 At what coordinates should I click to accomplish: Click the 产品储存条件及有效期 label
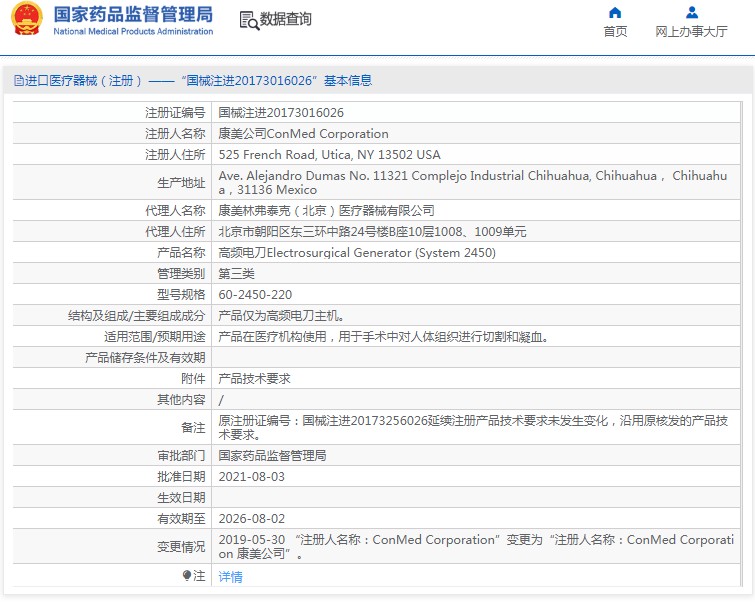pyautogui.click(x=145, y=358)
